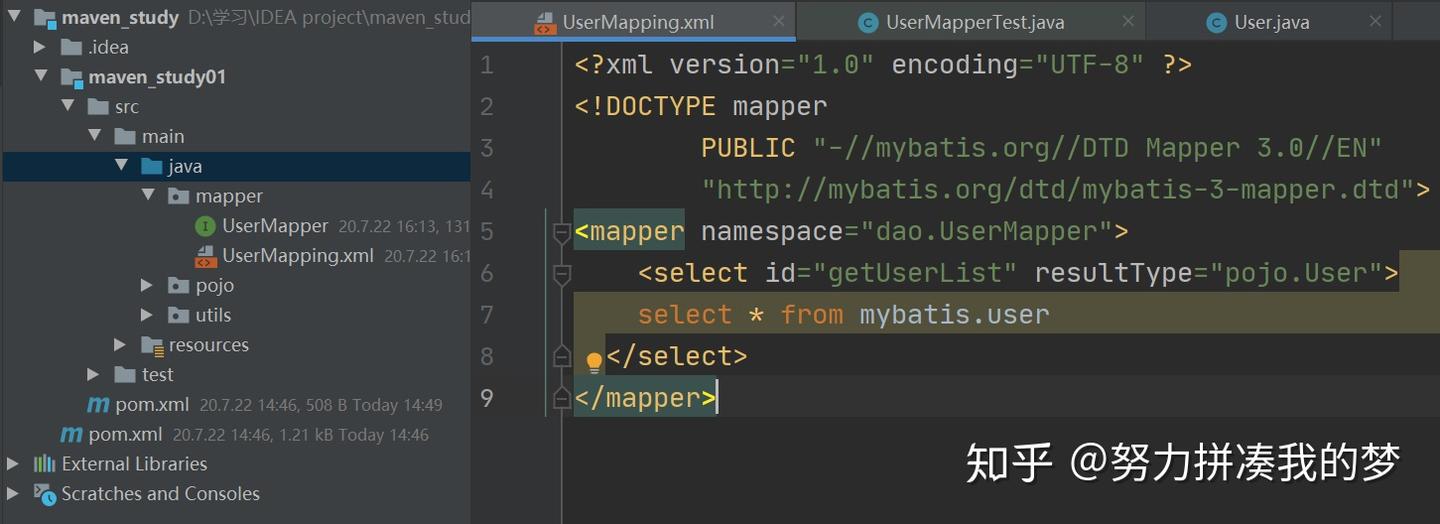The width and height of the screenshot is (1440, 524).
Task: Click the Scratches and Consoles icon
Action: pyautogui.click(x=44, y=494)
